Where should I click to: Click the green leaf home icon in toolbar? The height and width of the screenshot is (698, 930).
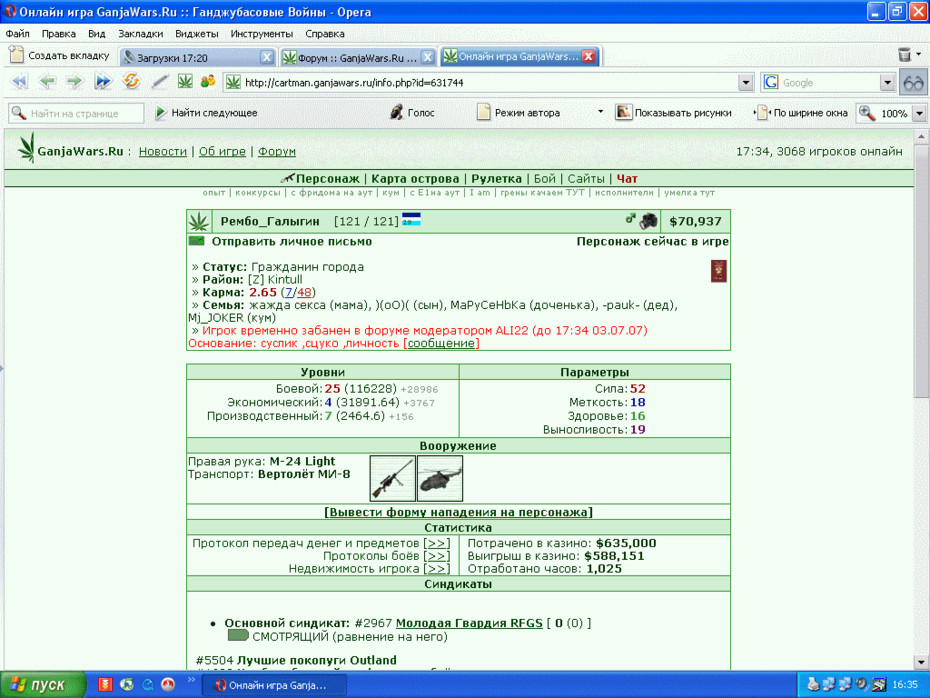pos(186,81)
